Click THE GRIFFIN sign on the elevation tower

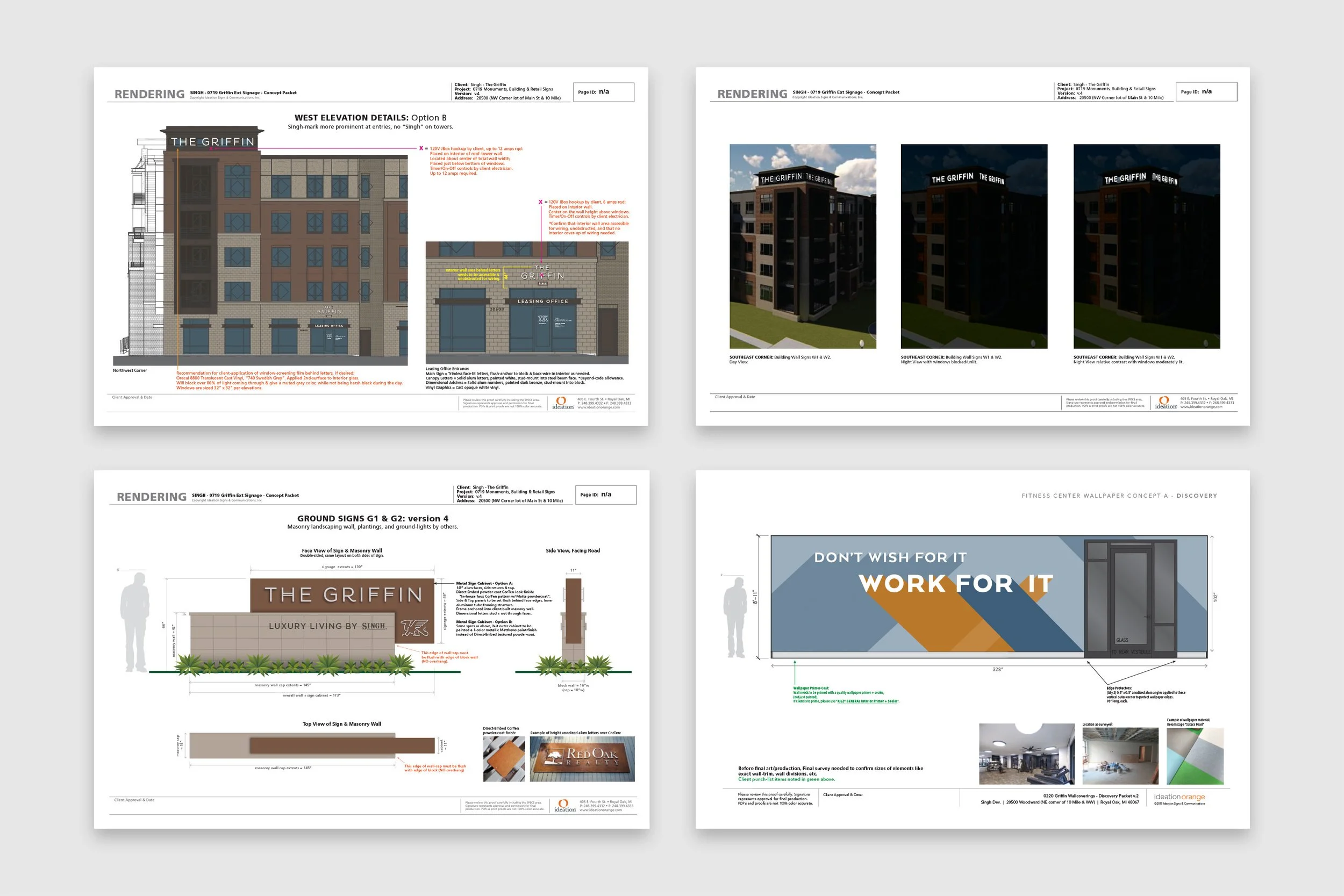tap(212, 142)
